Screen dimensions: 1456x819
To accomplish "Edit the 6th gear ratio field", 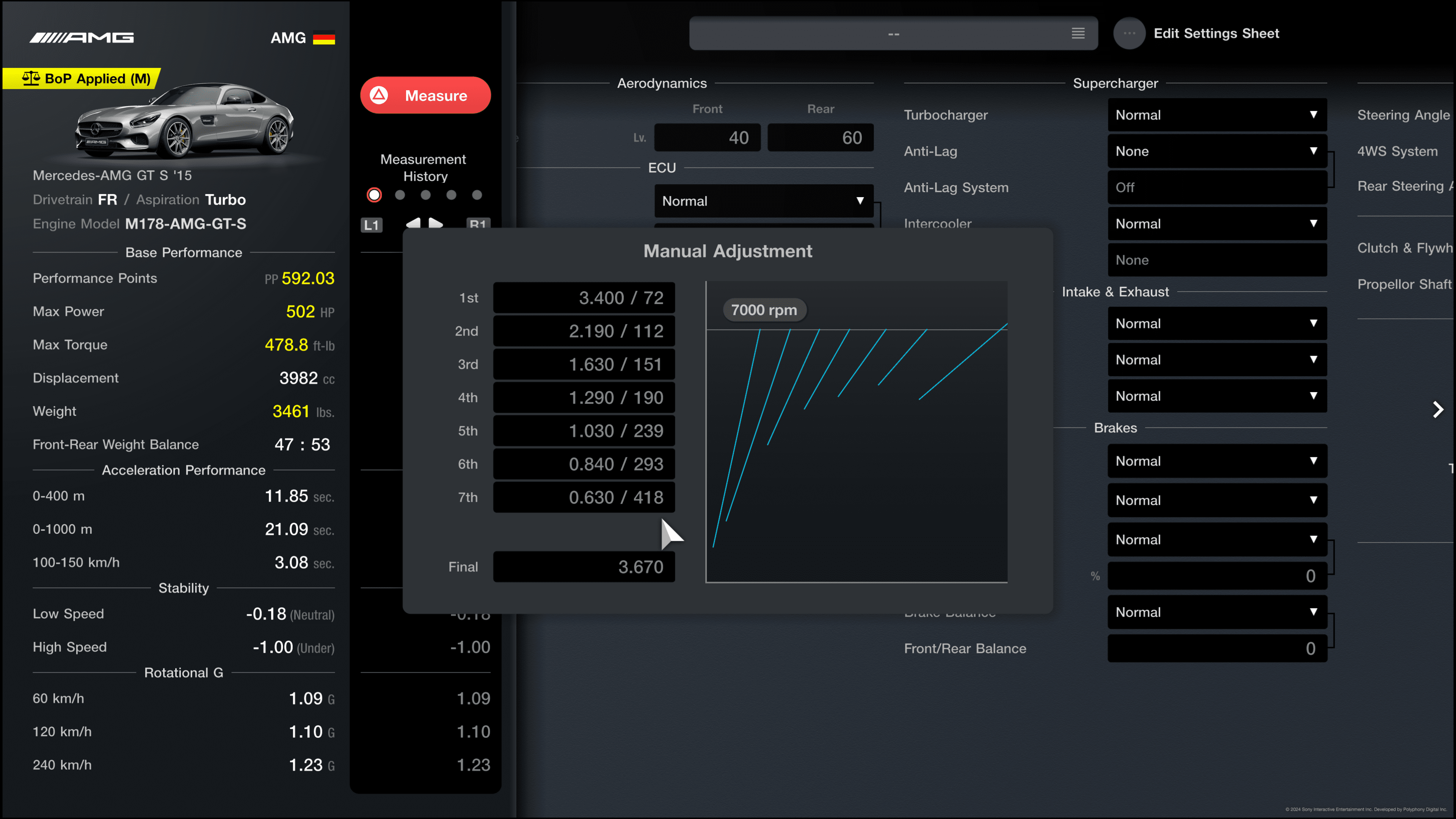I will pyautogui.click(x=584, y=464).
